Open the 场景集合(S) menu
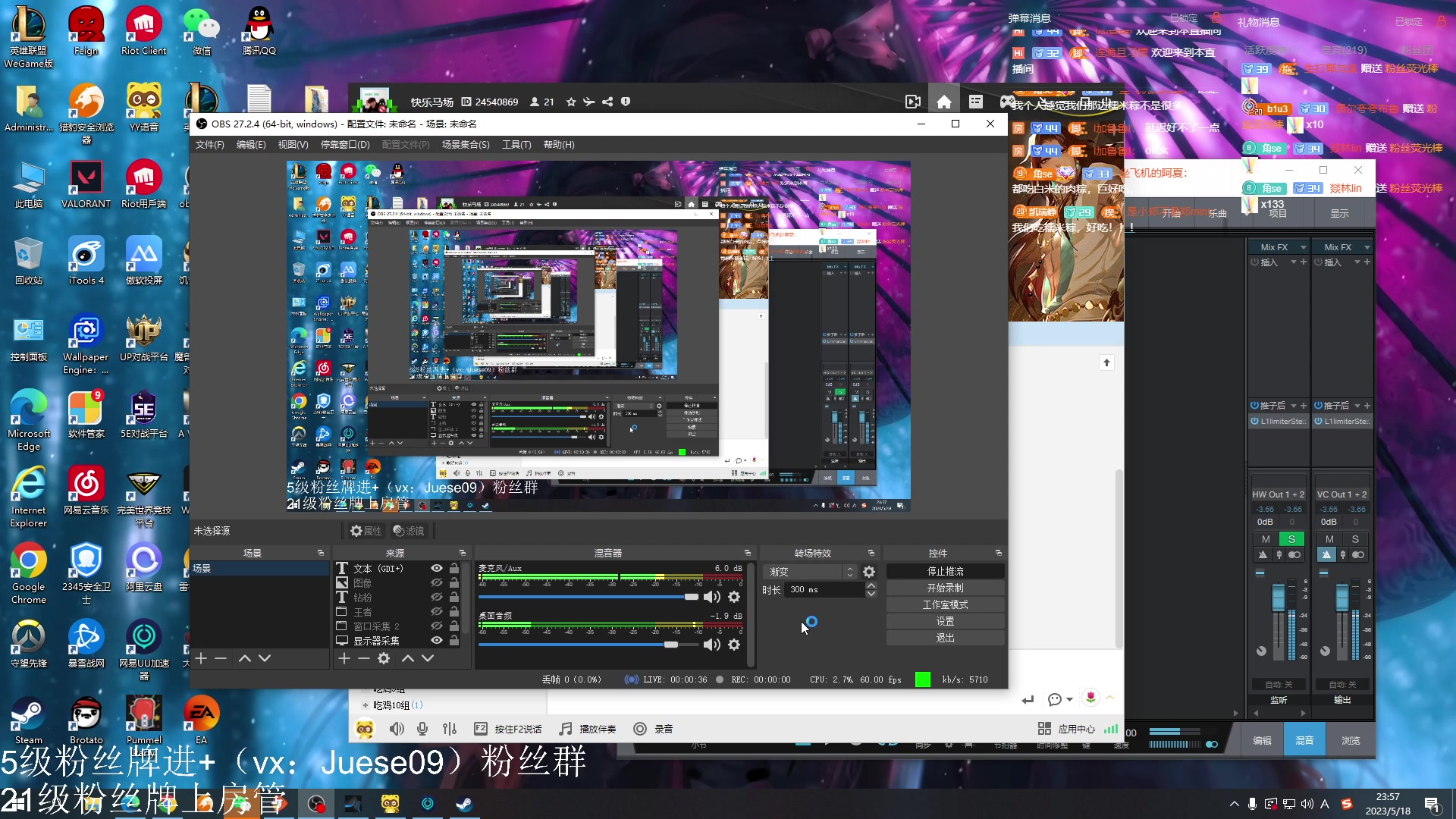 point(465,144)
